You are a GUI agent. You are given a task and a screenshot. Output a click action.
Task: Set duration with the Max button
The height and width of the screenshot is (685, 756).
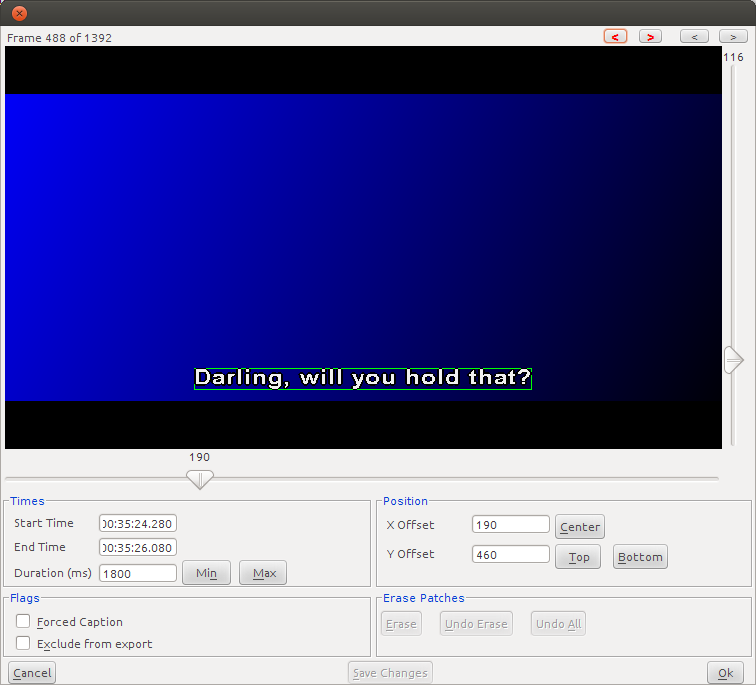pyautogui.click(x=263, y=573)
